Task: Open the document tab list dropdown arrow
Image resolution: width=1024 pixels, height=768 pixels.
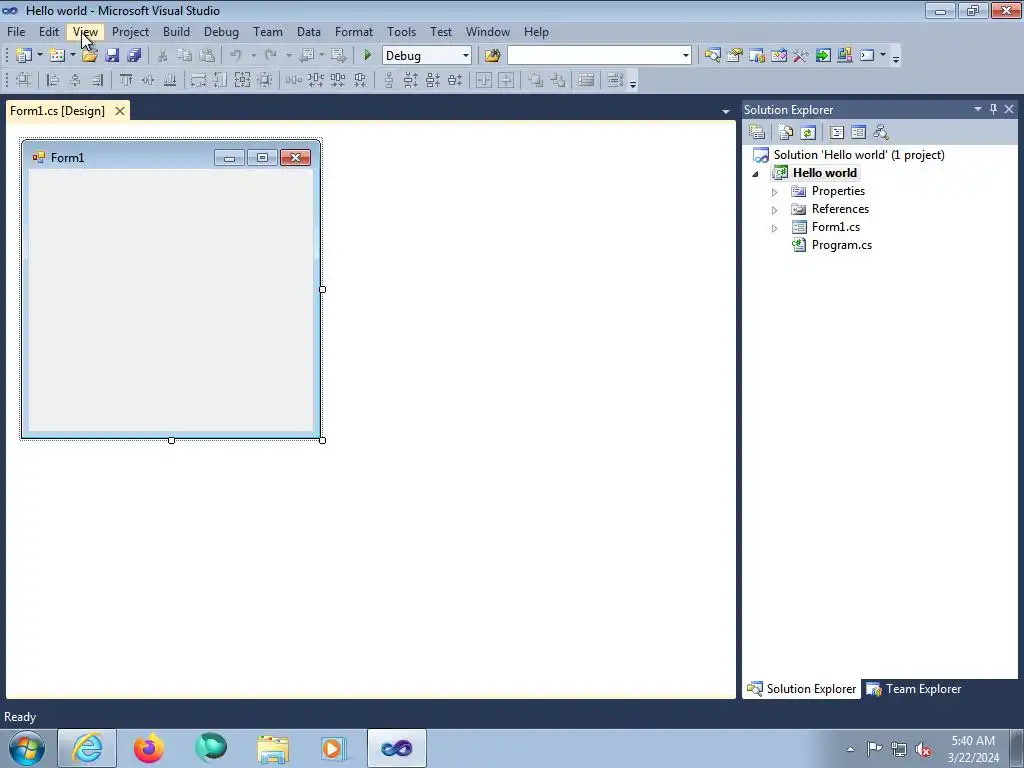Action: coord(726,112)
